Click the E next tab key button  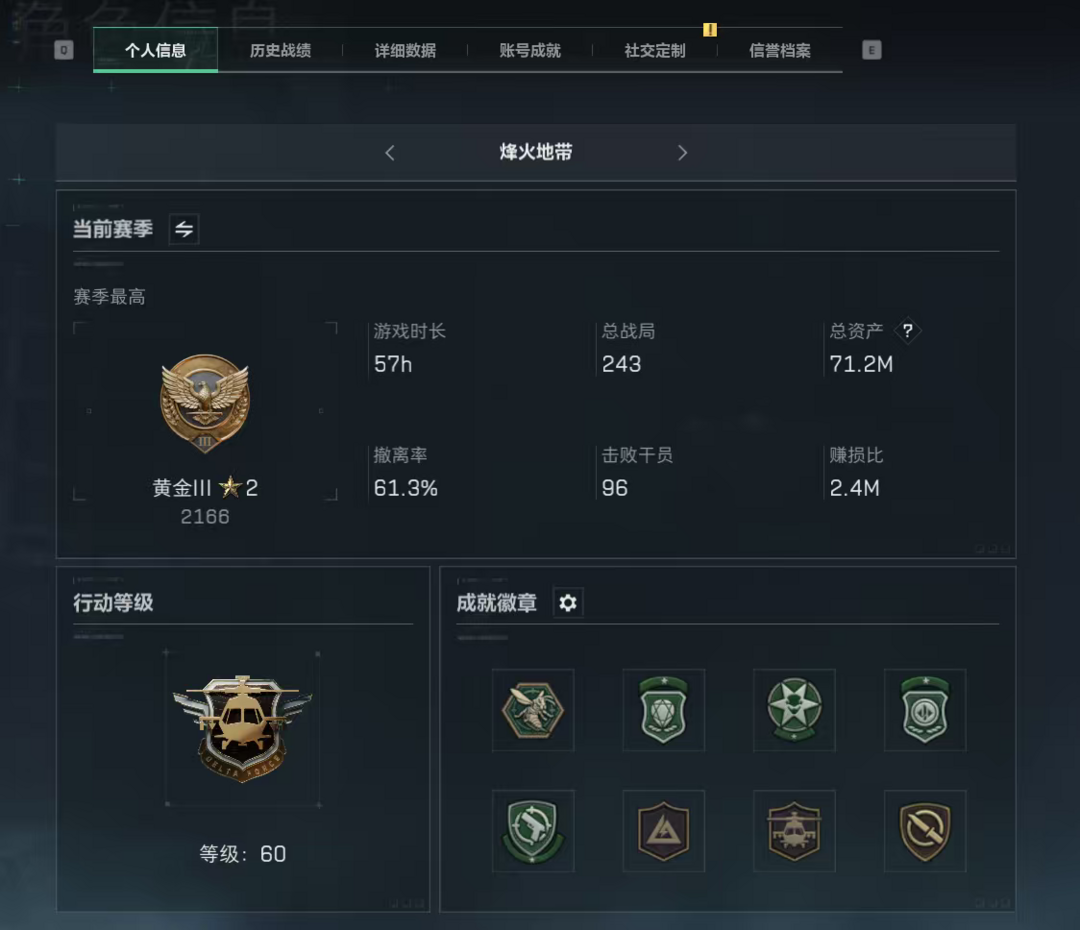871,50
